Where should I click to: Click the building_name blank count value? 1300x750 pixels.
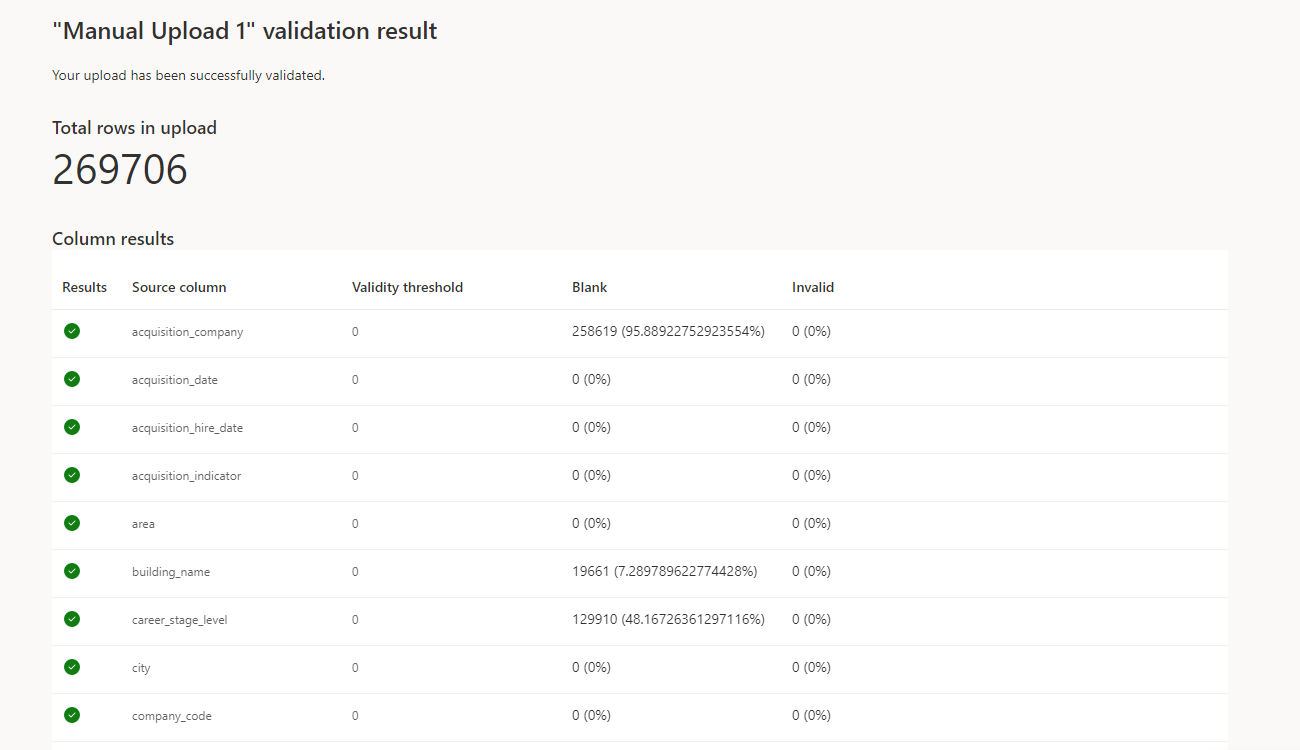[591, 572]
